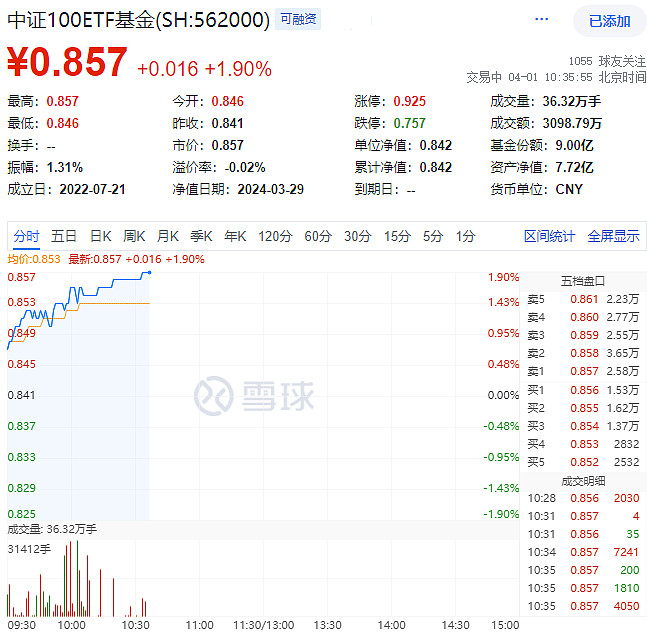This screenshot has width=647, height=638.
Task: Click the 卖2 price 0.858 row
Action: point(583,353)
